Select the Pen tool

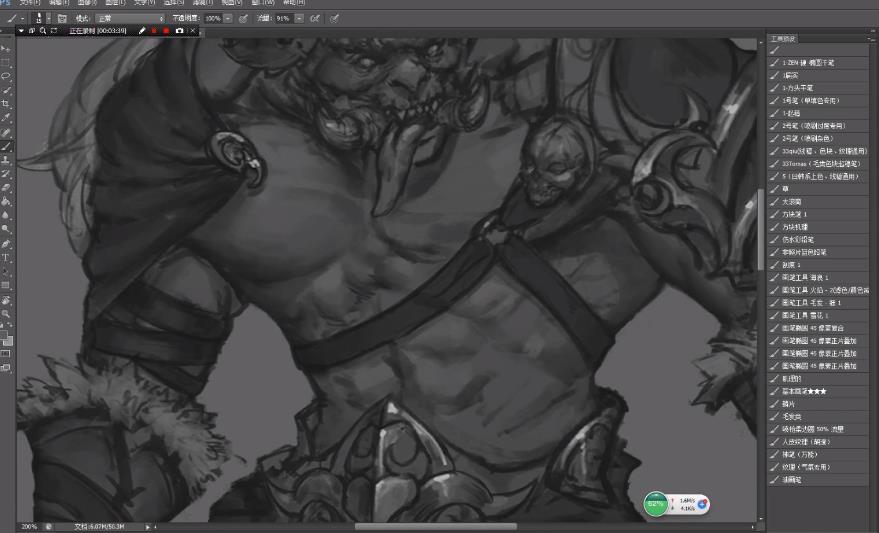coord(6,244)
